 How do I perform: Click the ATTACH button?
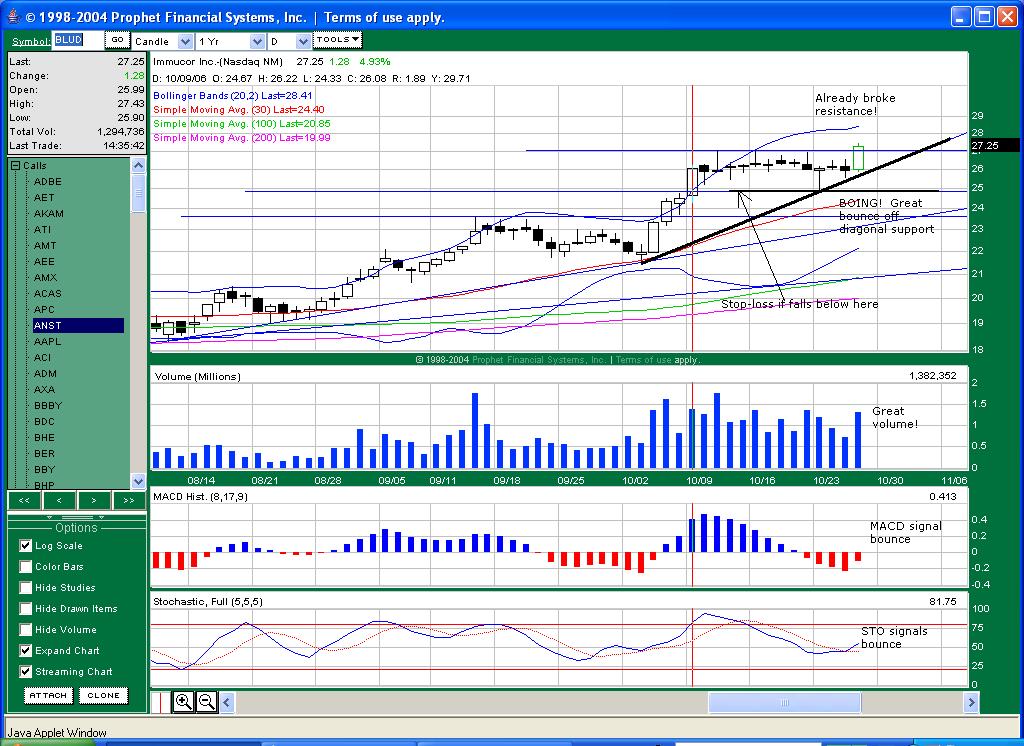(48, 696)
